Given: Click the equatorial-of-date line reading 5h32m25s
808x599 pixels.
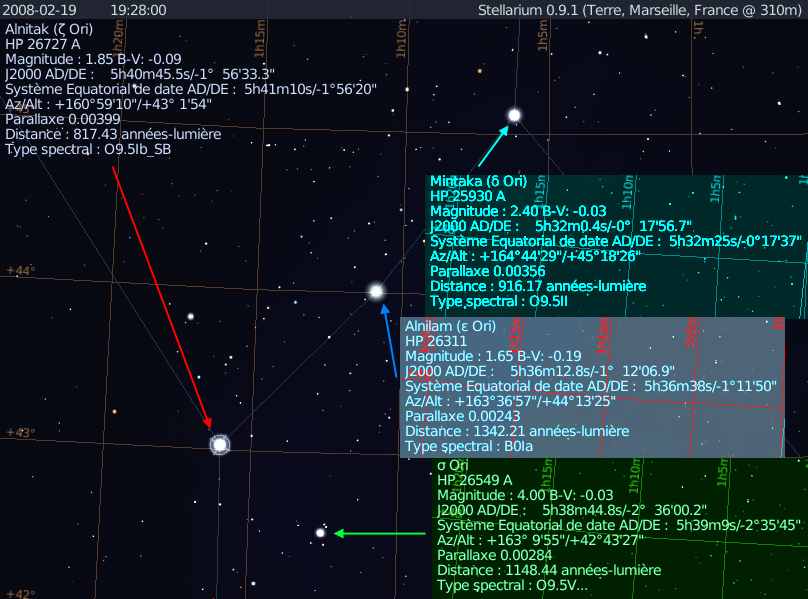Looking at the screenshot, I should pyautogui.click(x=615, y=241).
